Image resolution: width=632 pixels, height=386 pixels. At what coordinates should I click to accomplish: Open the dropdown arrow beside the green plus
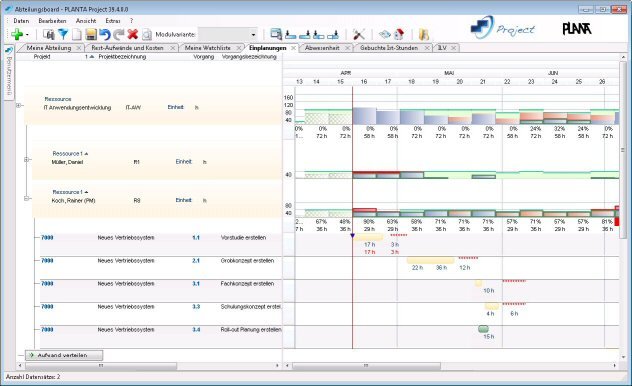[27, 35]
